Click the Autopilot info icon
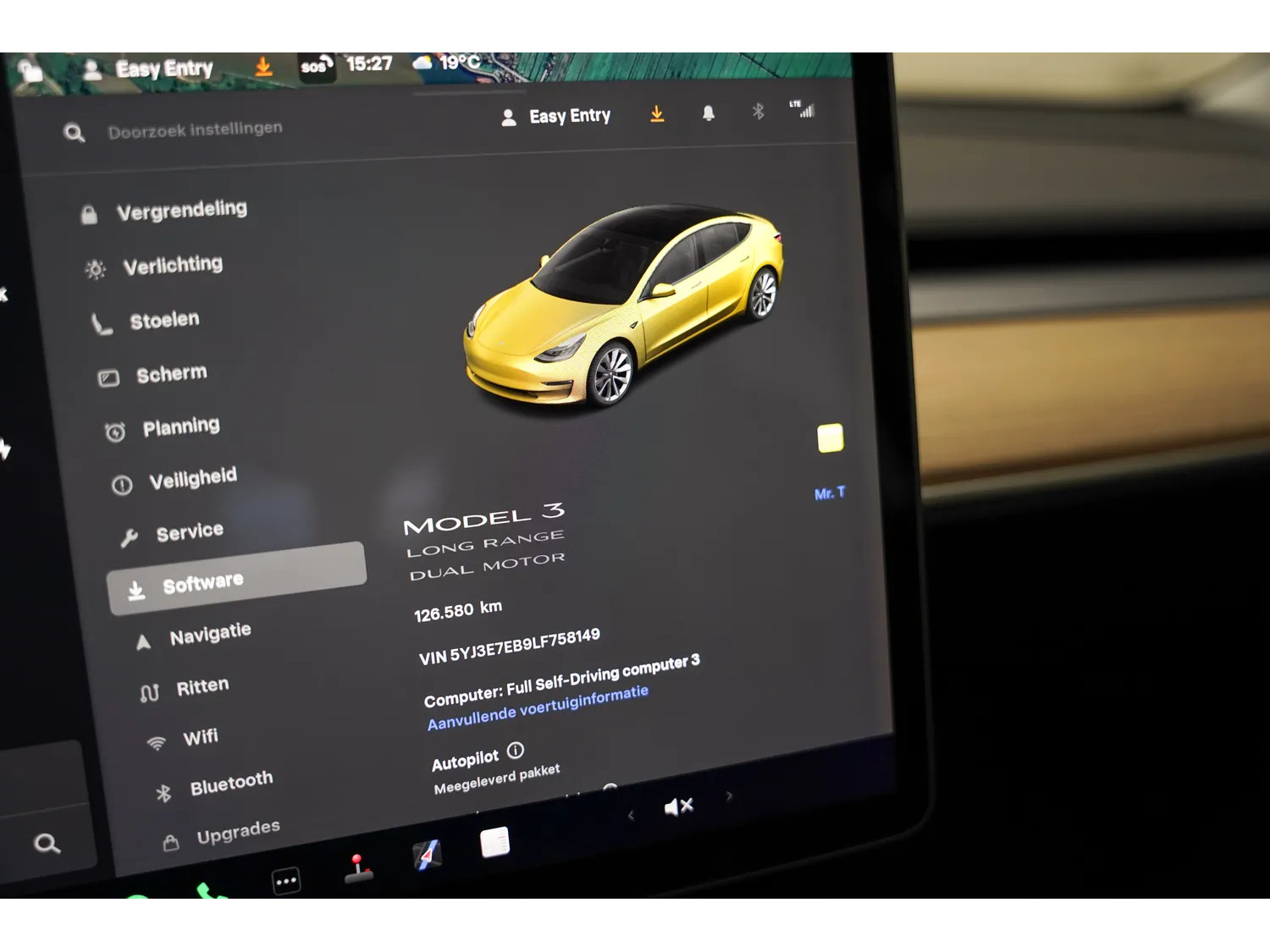 point(516,751)
